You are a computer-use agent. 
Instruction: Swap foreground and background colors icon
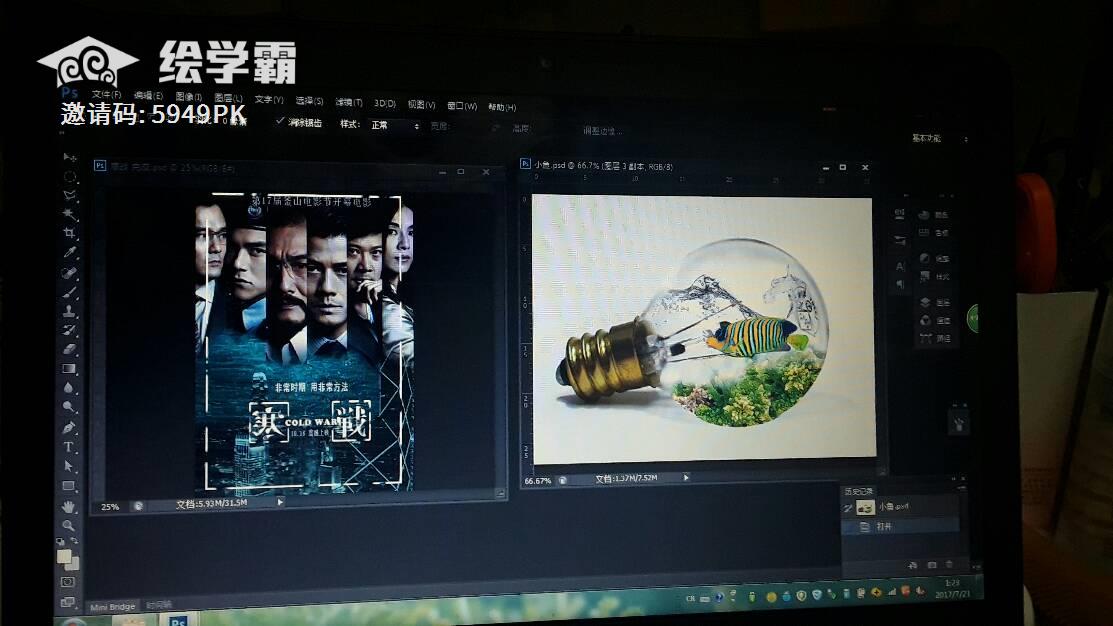(x=75, y=542)
